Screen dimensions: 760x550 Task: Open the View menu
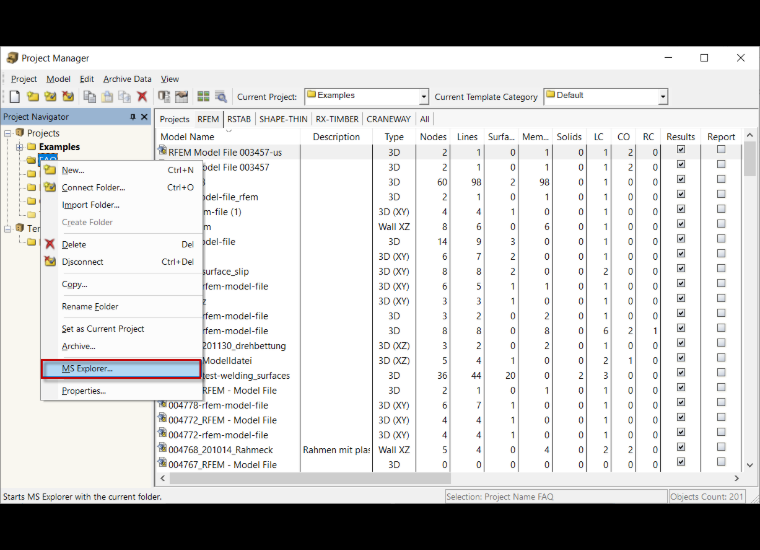coord(170,79)
